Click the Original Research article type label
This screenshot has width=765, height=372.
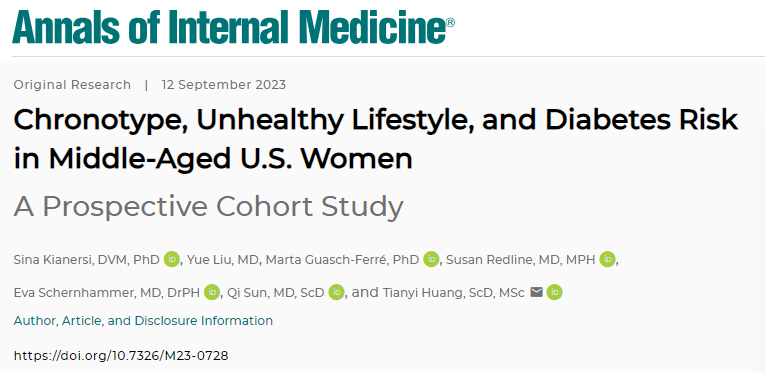(x=72, y=84)
